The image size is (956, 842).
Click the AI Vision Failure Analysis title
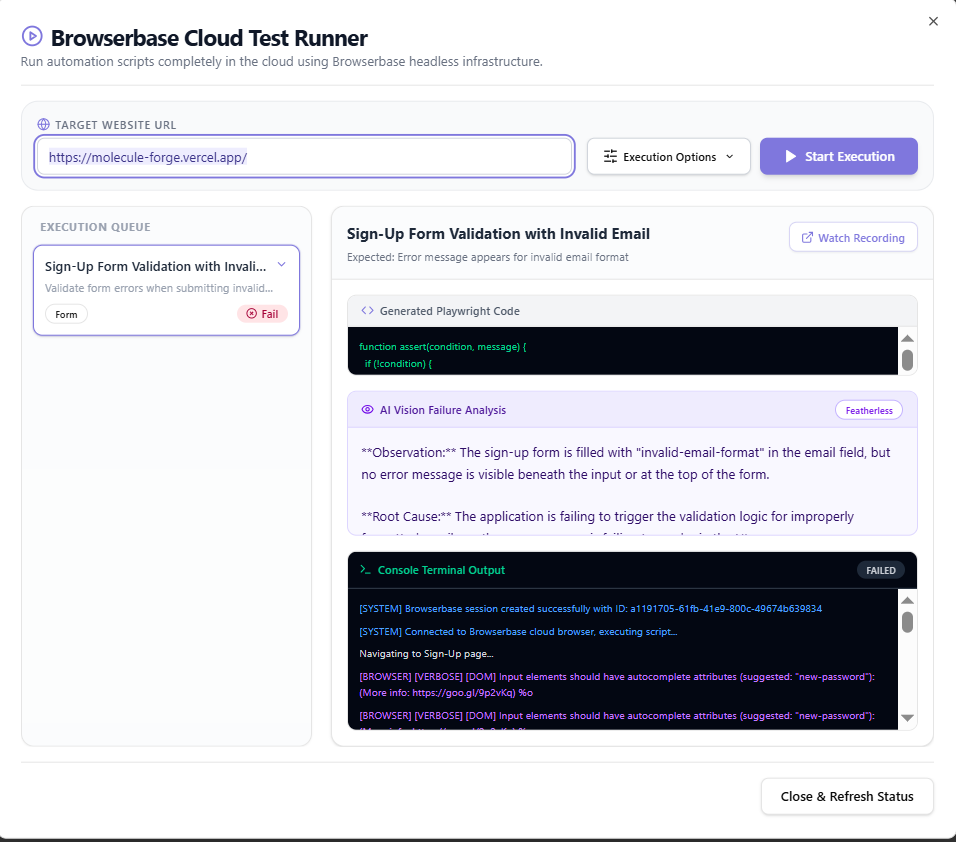point(443,410)
